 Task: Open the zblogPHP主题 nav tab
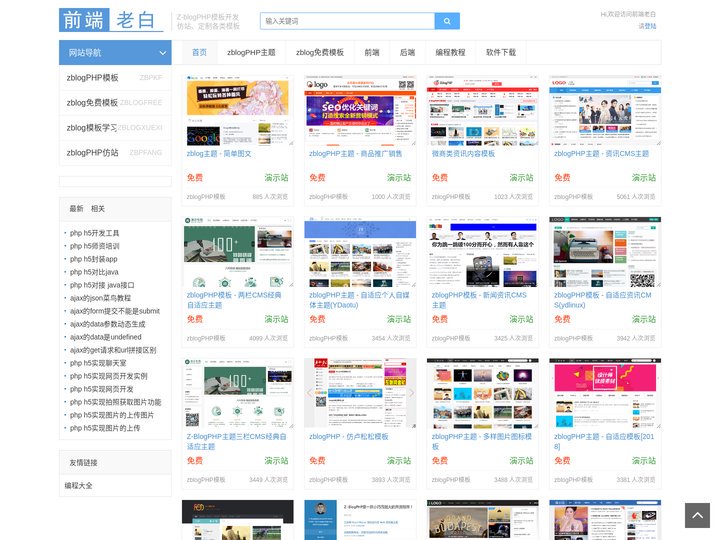pyautogui.click(x=251, y=52)
